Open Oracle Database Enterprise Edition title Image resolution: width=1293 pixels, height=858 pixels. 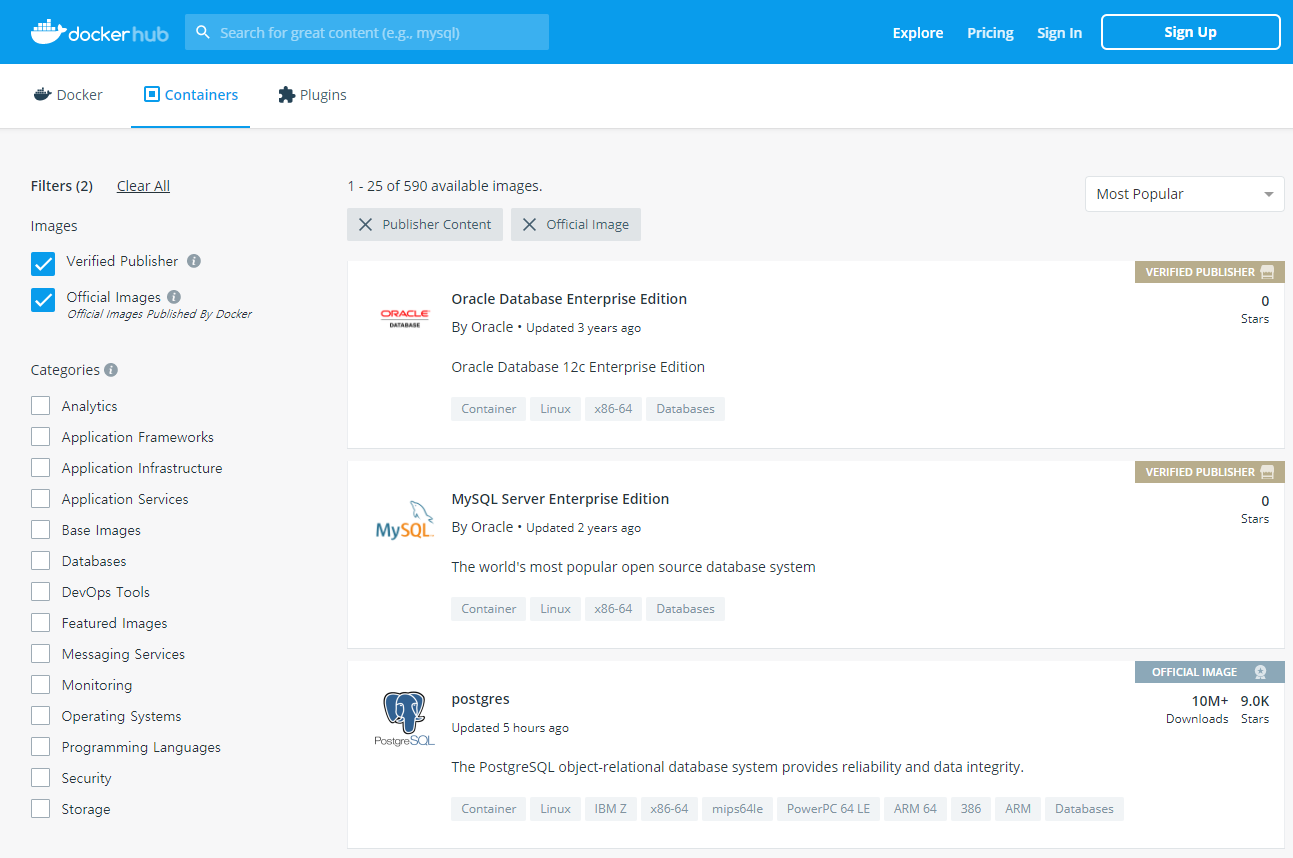pyautogui.click(x=569, y=299)
